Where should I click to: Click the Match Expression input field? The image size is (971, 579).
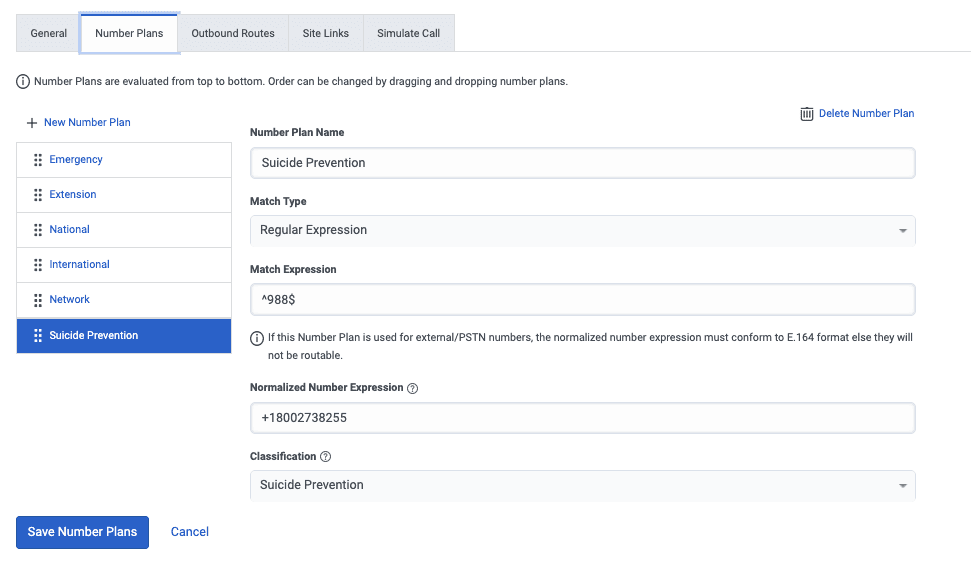582,300
